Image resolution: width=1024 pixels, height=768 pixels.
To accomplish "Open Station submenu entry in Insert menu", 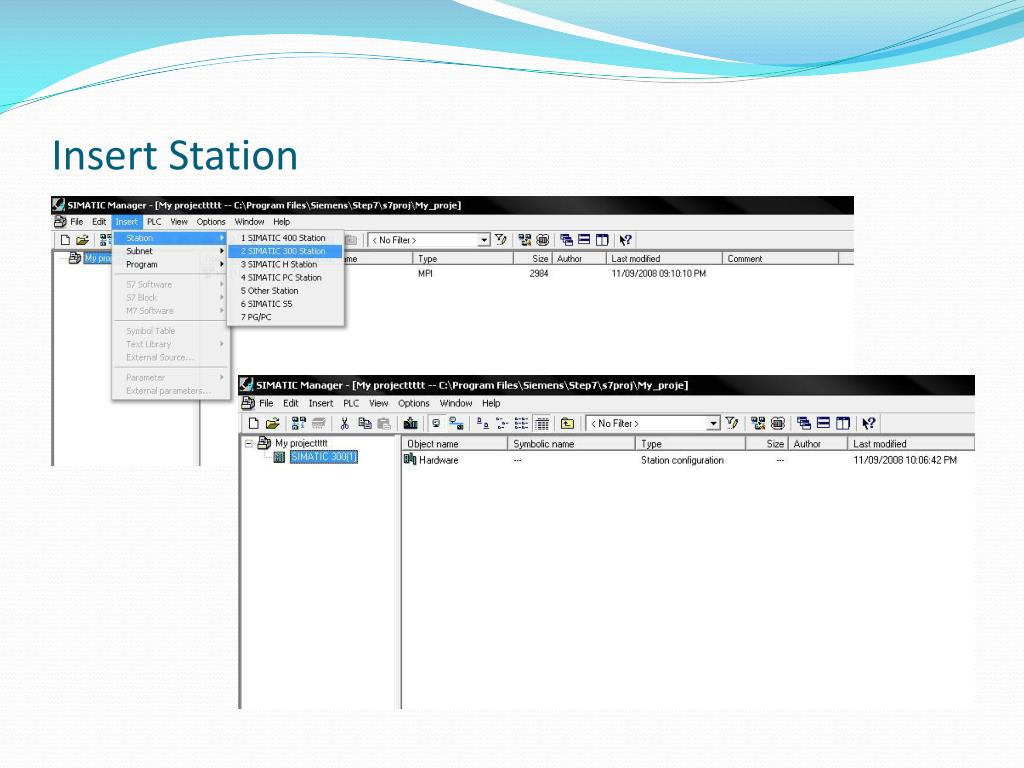I will (x=170, y=238).
